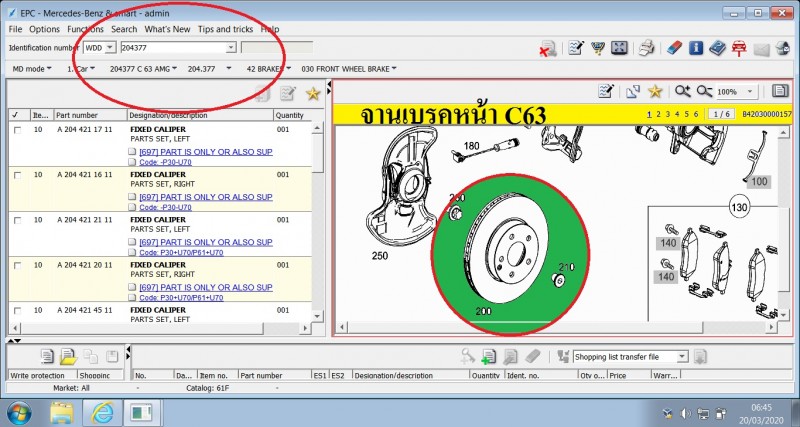
Task: Click the detach picture window icon
Action: [633, 92]
